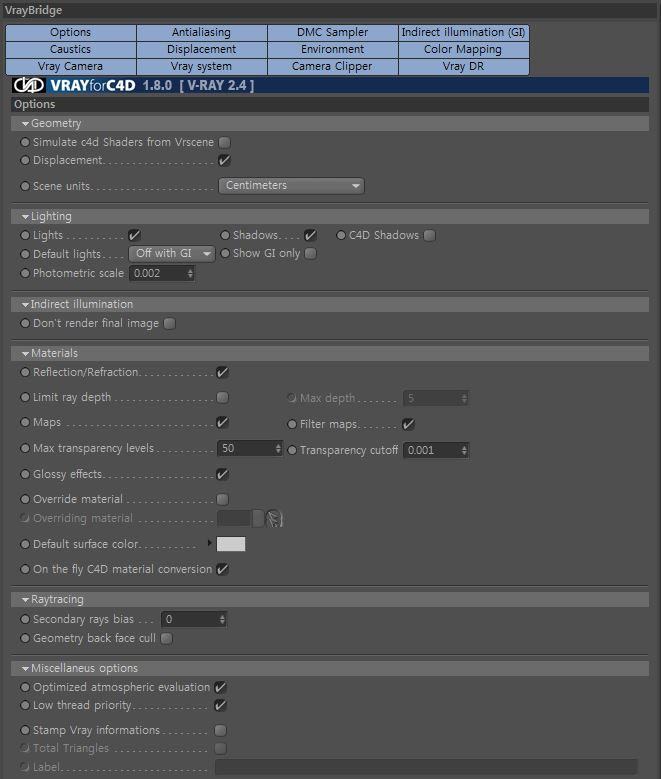
Task: Toggle the C4D Shadows checkbox
Action: click(429, 236)
